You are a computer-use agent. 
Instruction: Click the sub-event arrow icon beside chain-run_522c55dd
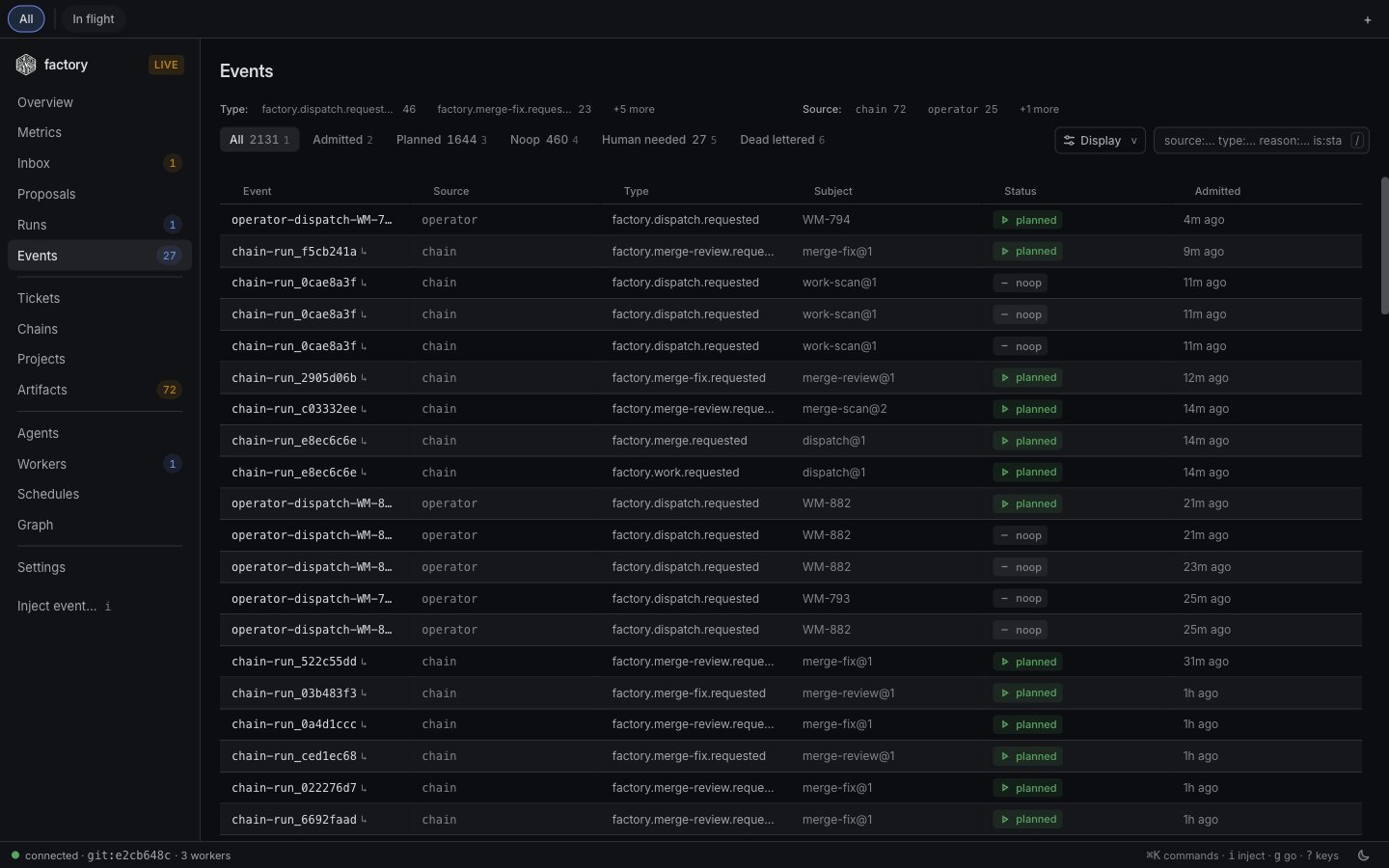point(364,662)
